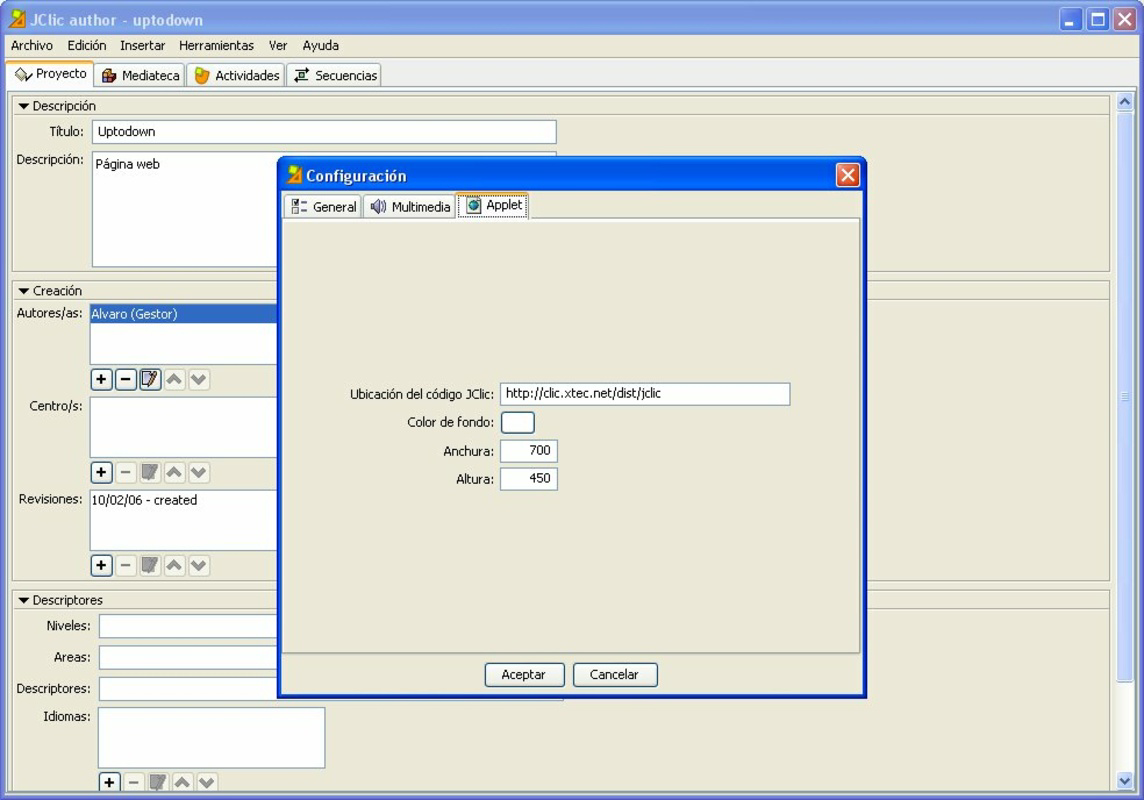Click the JClic code location field
Screen dimensions: 1144x800
point(645,394)
